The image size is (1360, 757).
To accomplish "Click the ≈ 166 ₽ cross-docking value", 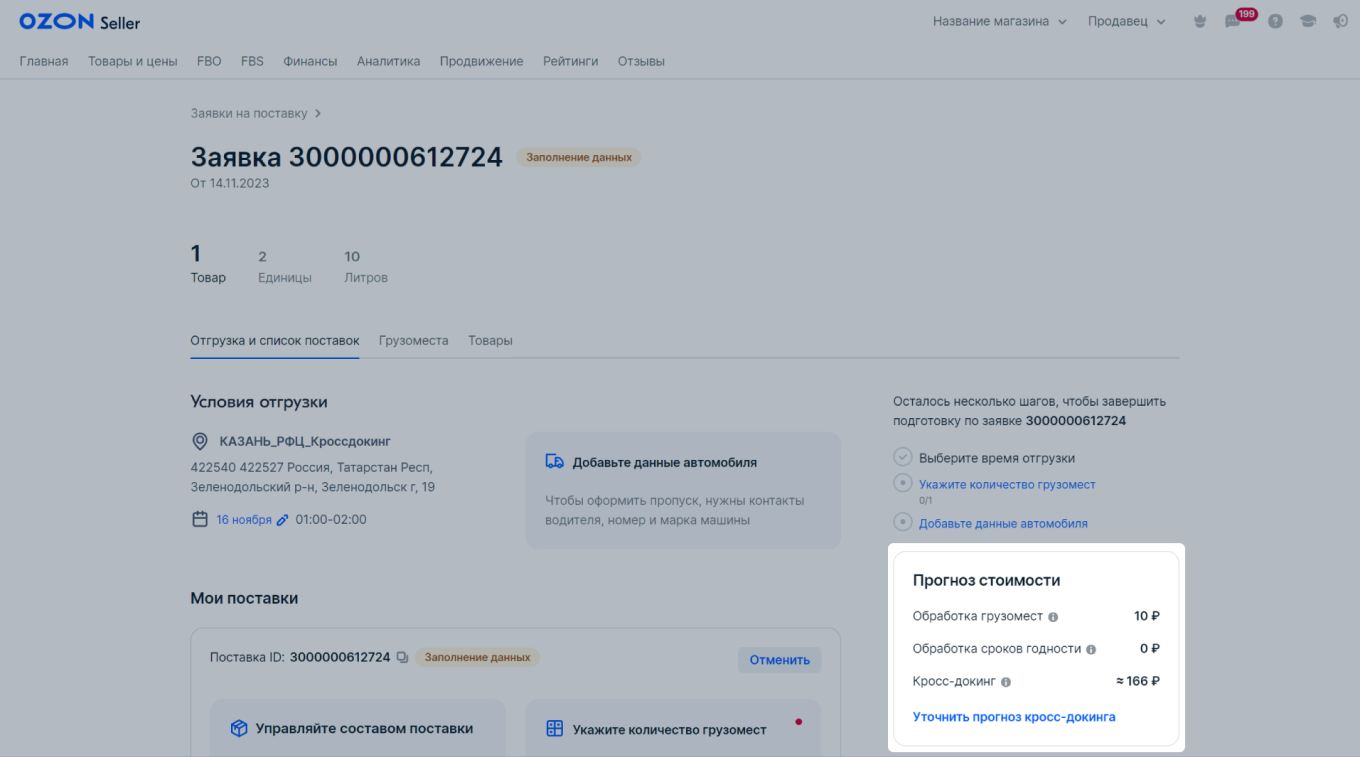I will click(1138, 681).
